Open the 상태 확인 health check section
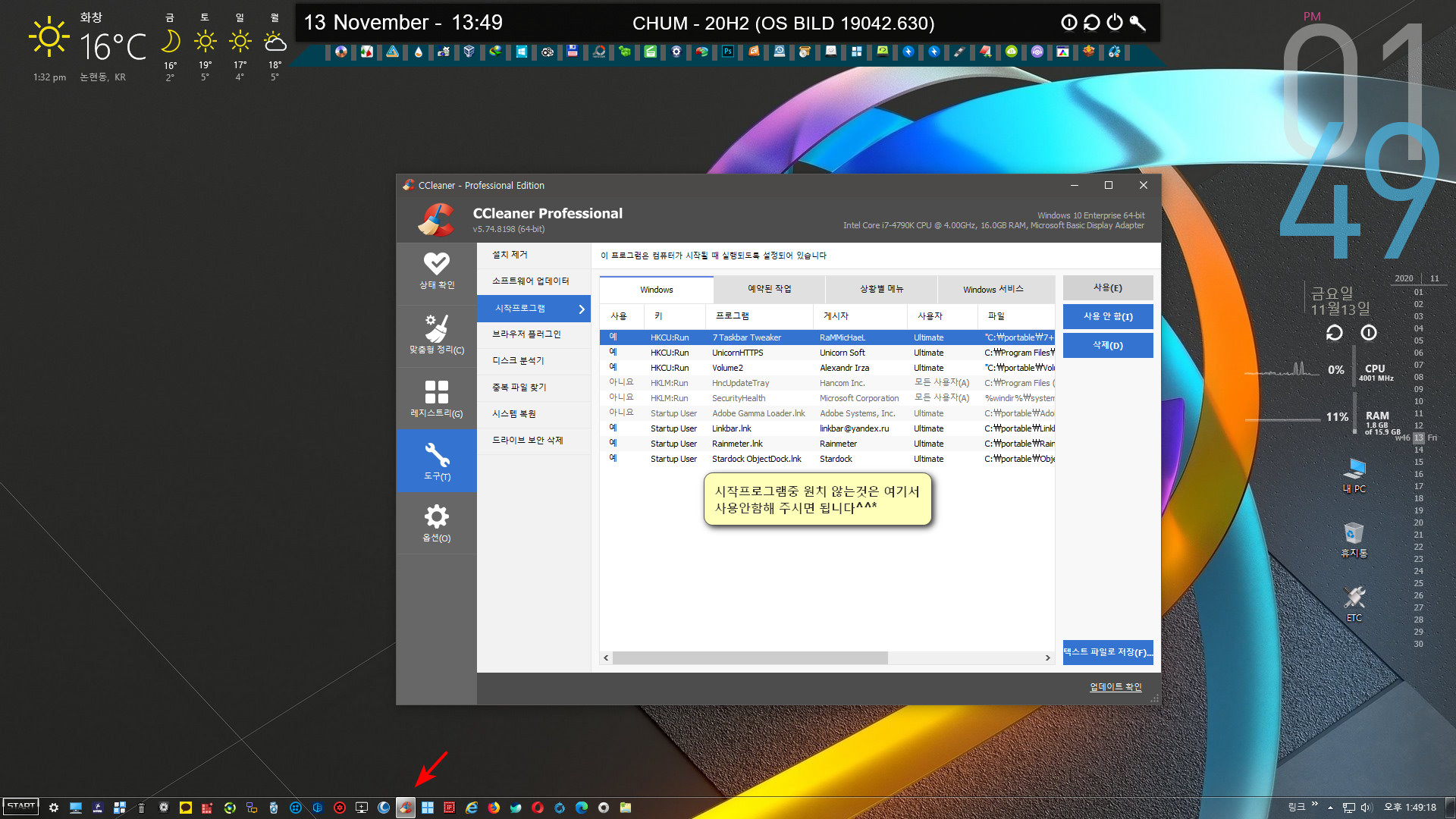 point(436,271)
